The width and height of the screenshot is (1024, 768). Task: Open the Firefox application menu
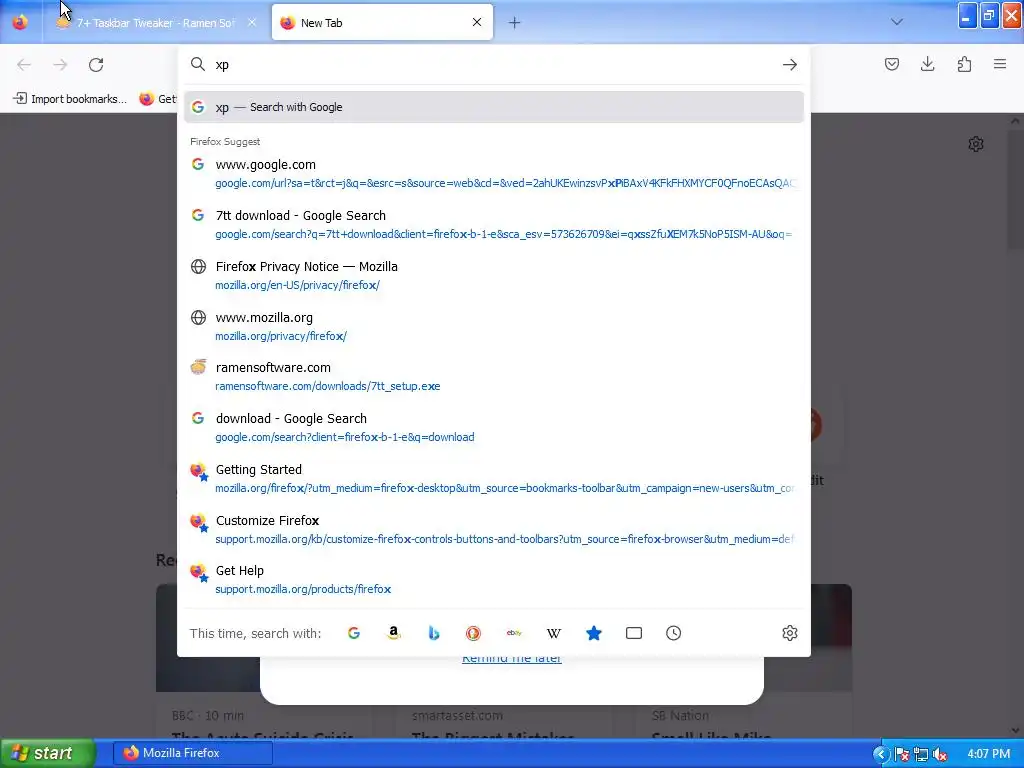pos(1000,64)
